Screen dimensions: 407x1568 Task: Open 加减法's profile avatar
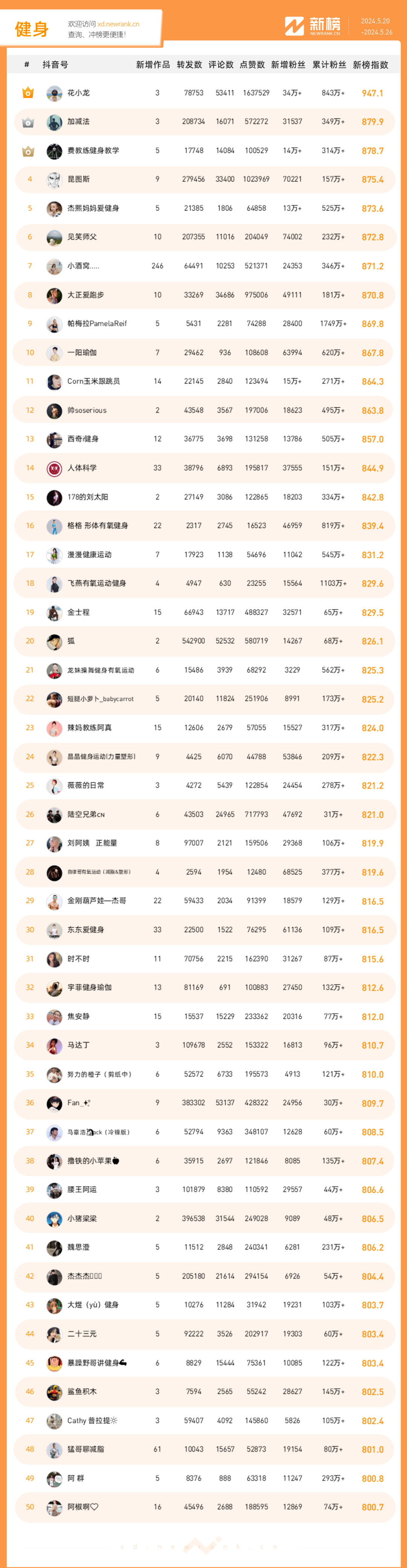(x=54, y=122)
